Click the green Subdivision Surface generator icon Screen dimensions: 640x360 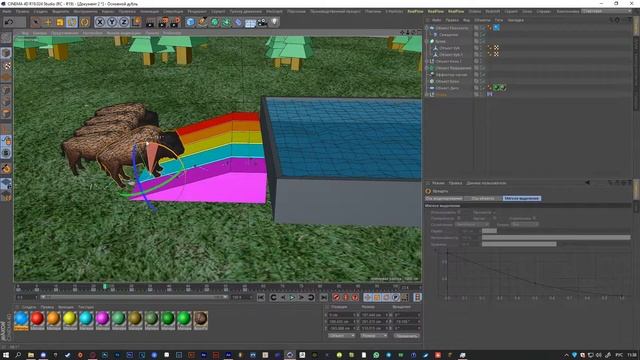click(x=214, y=22)
